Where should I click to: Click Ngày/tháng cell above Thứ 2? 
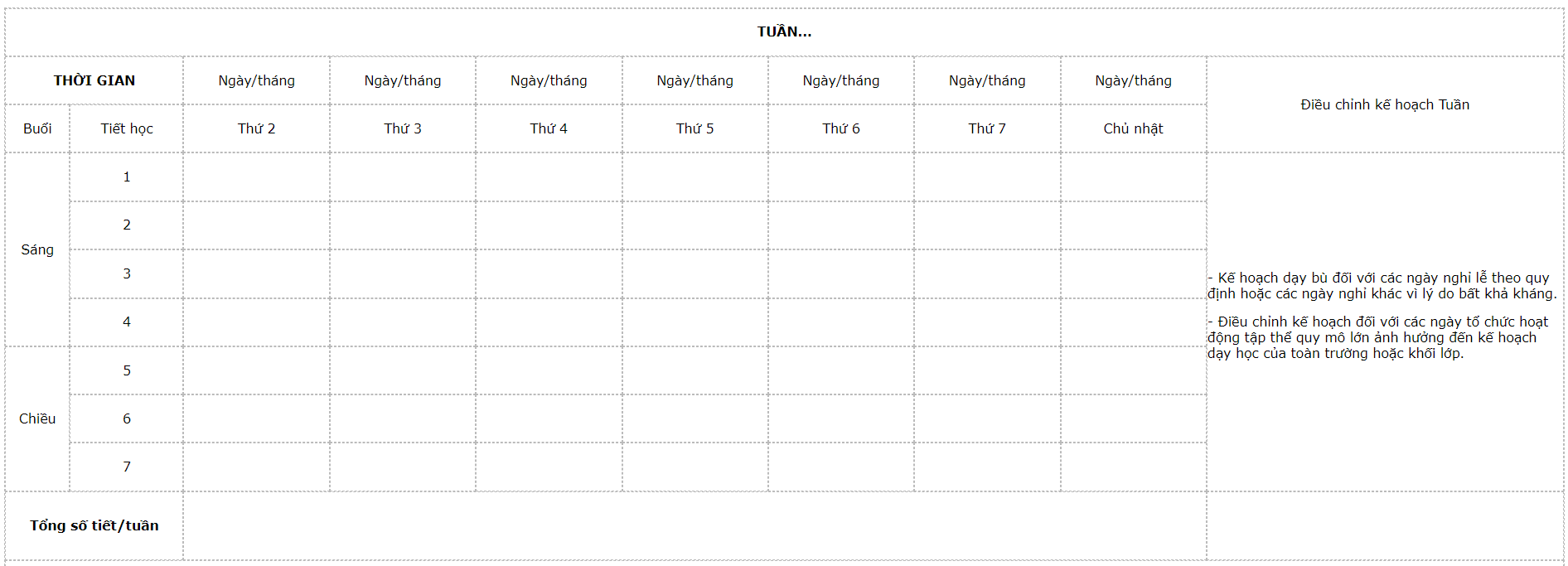256,80
